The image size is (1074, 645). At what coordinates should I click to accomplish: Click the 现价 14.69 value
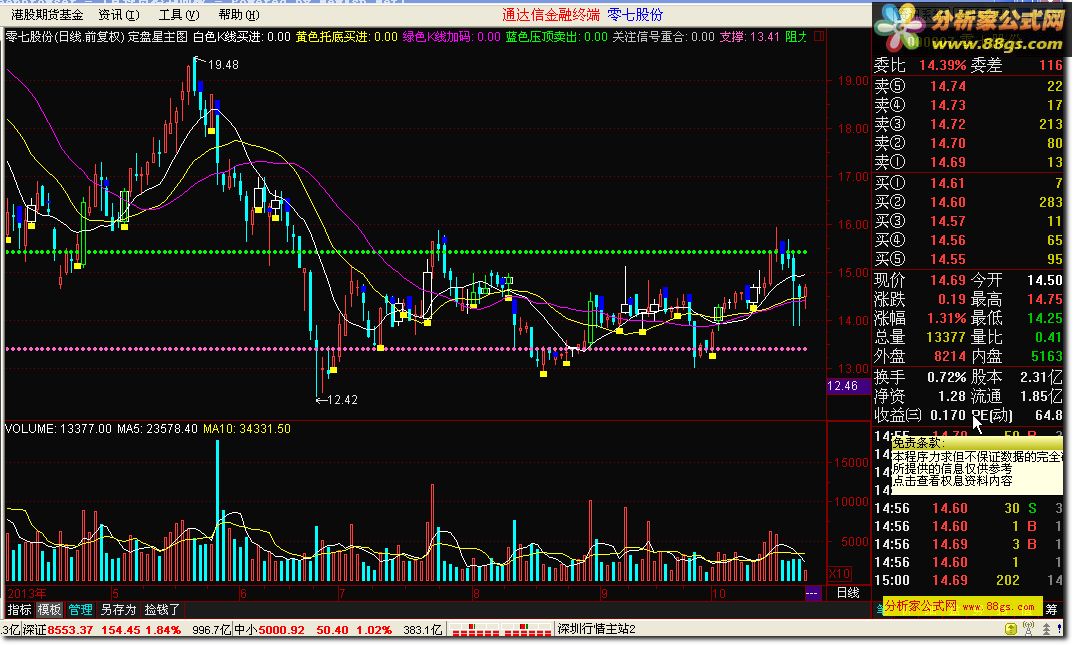[x=947, y=281]
